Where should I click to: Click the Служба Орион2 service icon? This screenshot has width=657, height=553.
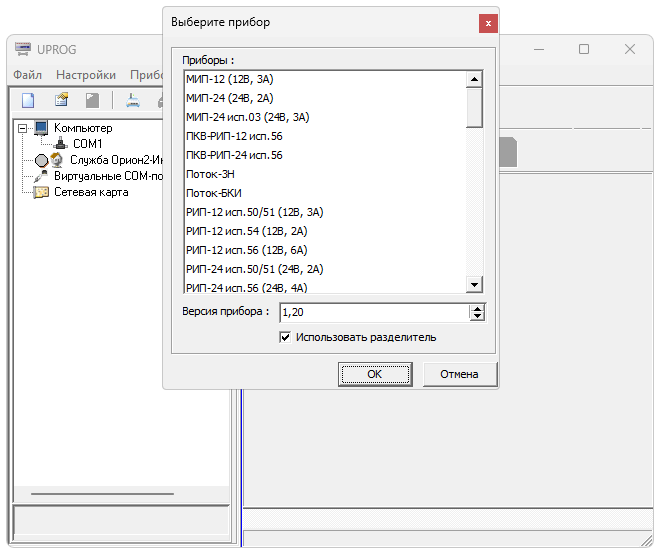click(49, 160)
